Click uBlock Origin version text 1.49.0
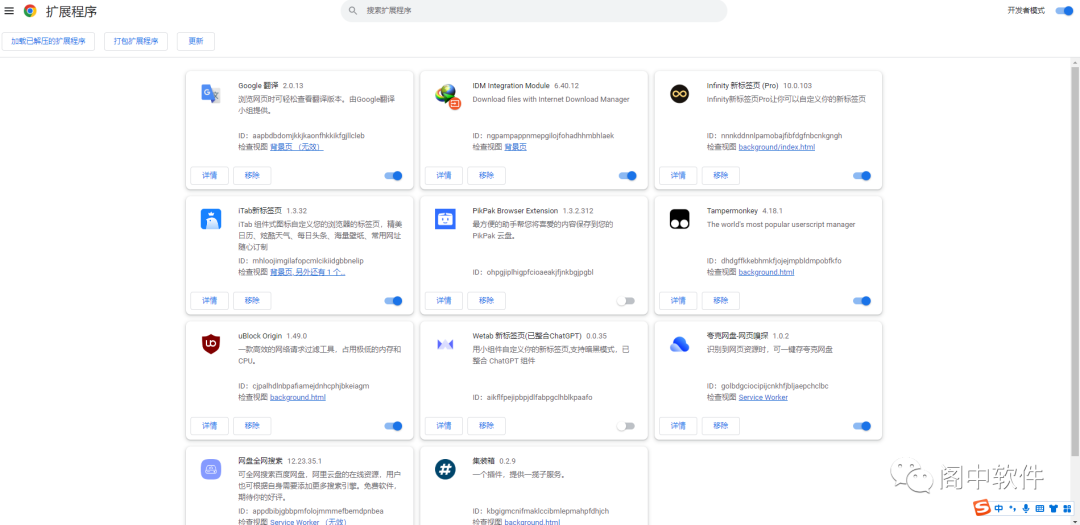 (x=295, y=336)
